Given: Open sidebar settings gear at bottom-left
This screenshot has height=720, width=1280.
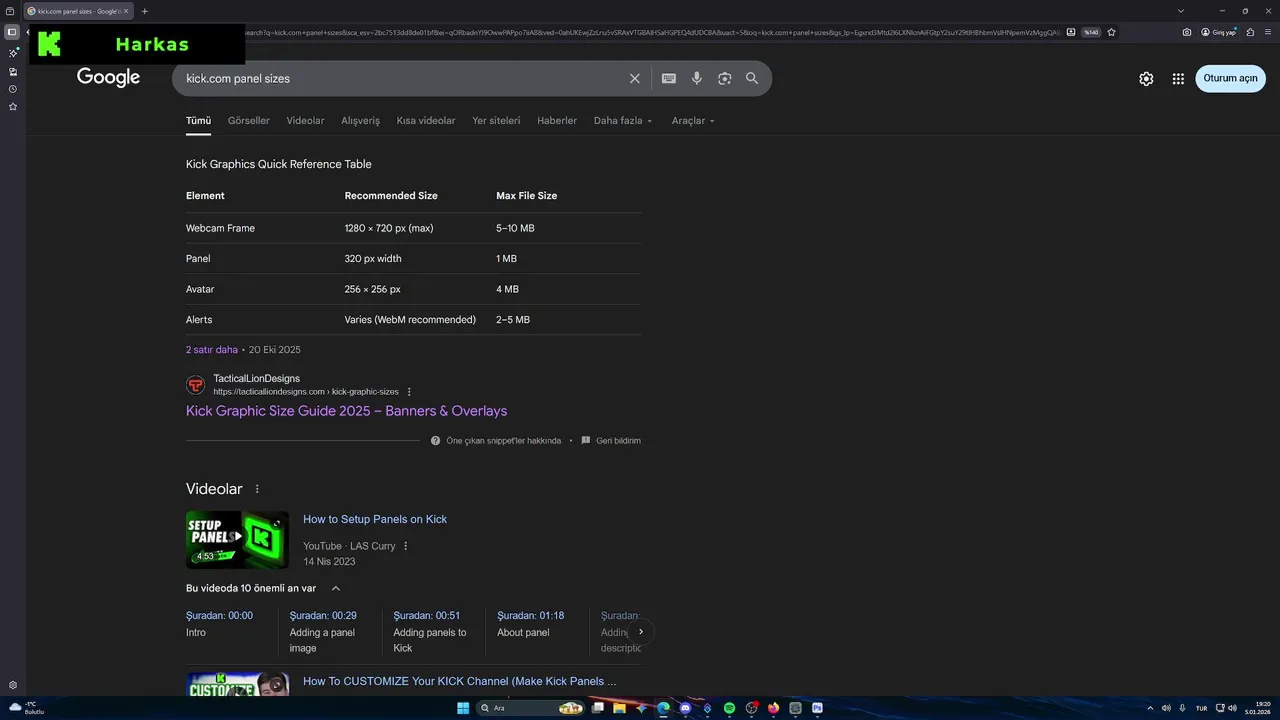Looking at the screenshot, I should tap(13, 685).
